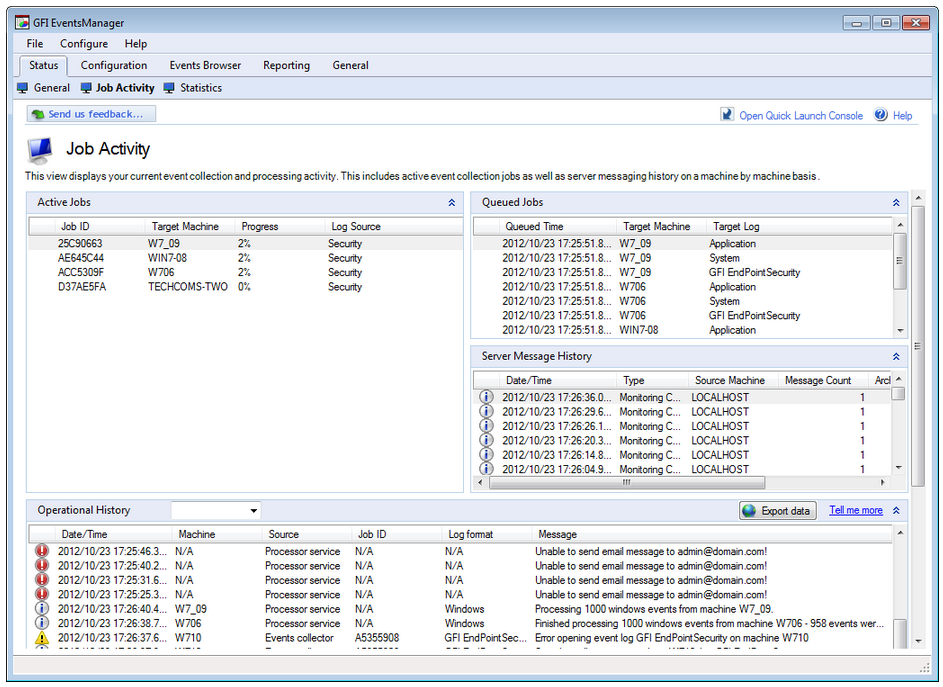Click the error icon for 17:25:25.3 entry
943x687 pixels.
click(41, 594)
